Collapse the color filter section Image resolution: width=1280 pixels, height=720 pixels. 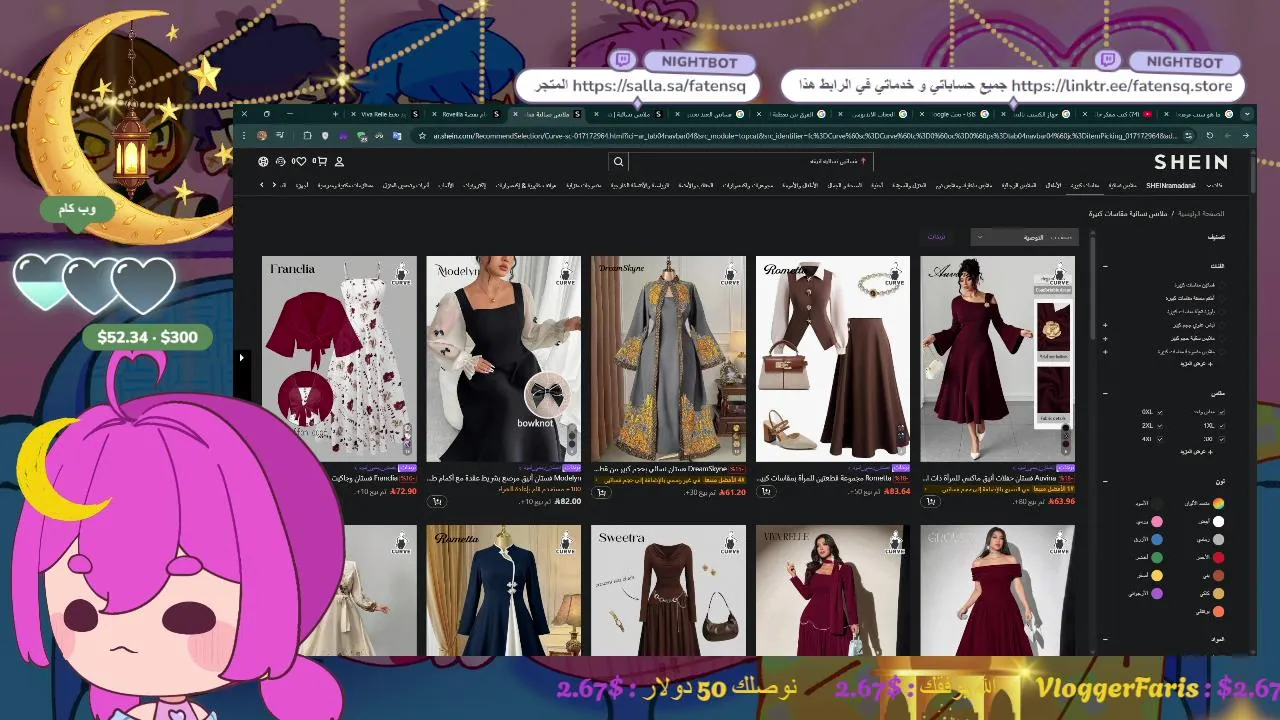pyautogui.click(x=1106, y=481)
